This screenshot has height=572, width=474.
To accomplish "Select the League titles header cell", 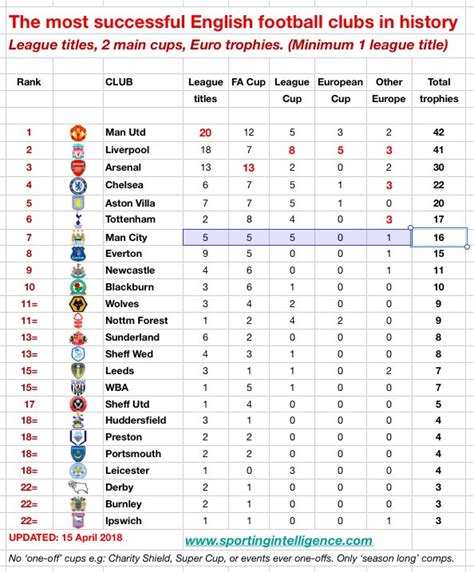I will pos(205,90).
